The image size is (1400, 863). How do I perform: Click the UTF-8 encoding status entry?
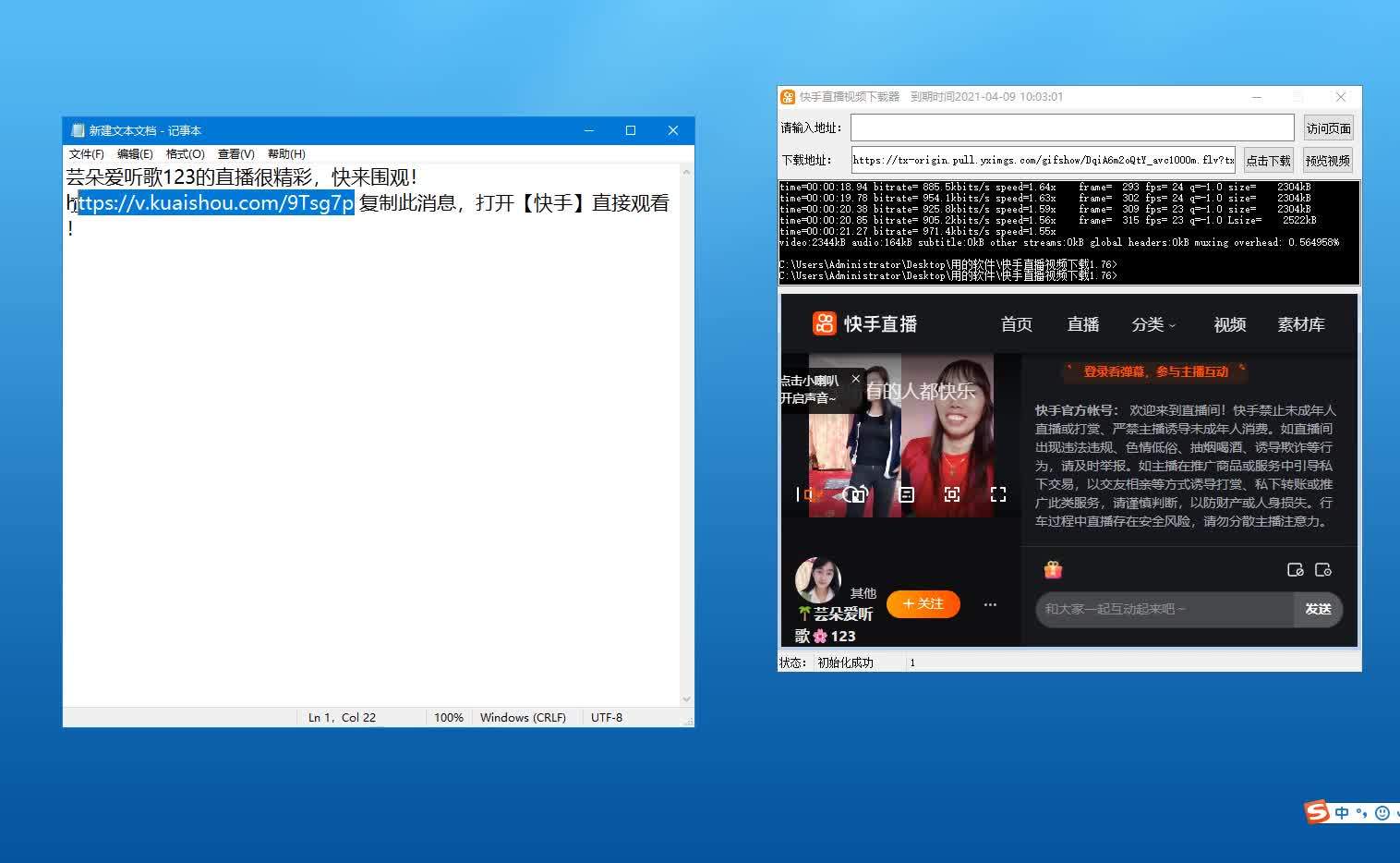click(x=607, y=717)
